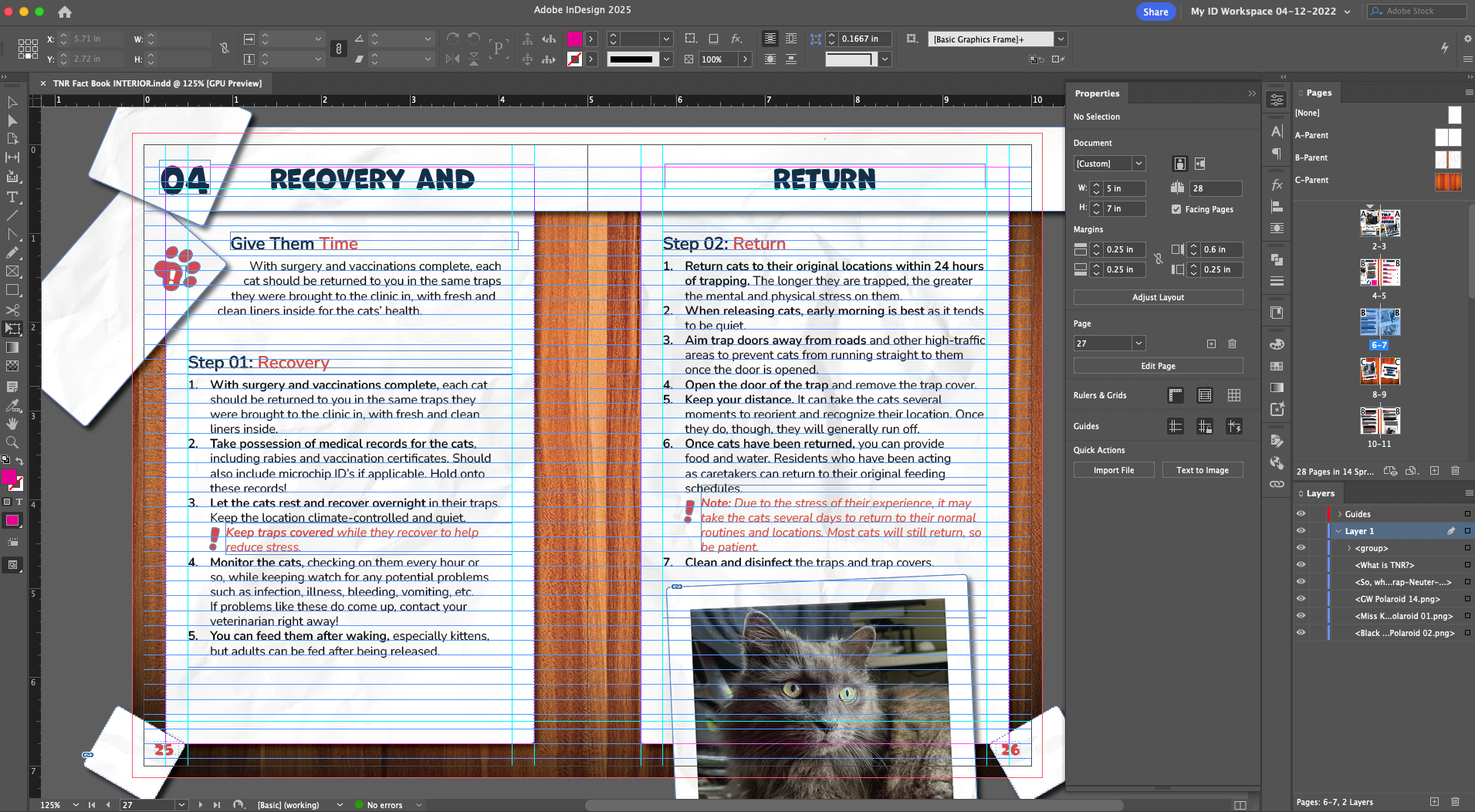1475x812 pixels.
Task: Open the zoom level 125% dropdown
Action: 76,805
